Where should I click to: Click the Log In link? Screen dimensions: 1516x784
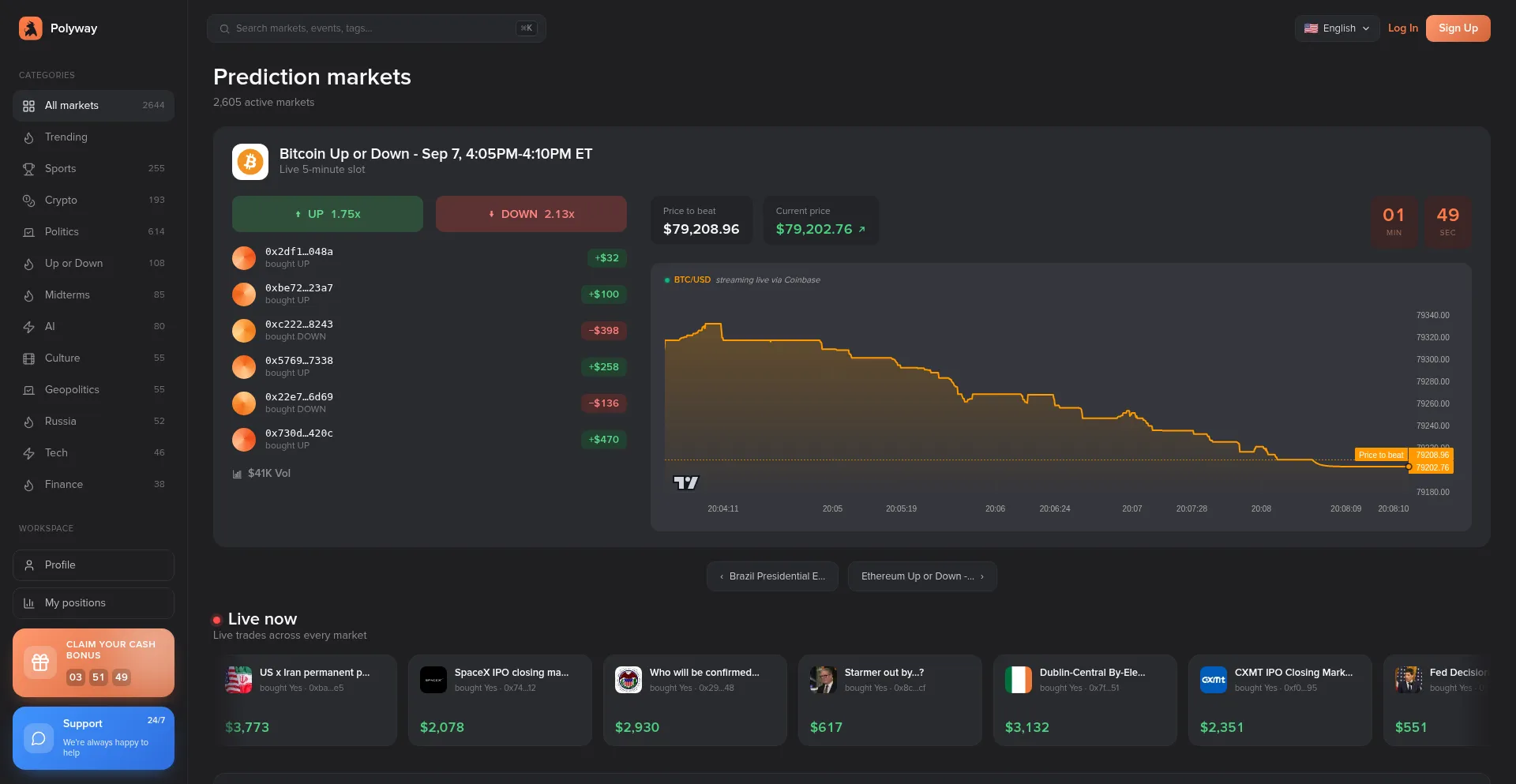point(1403,28)
